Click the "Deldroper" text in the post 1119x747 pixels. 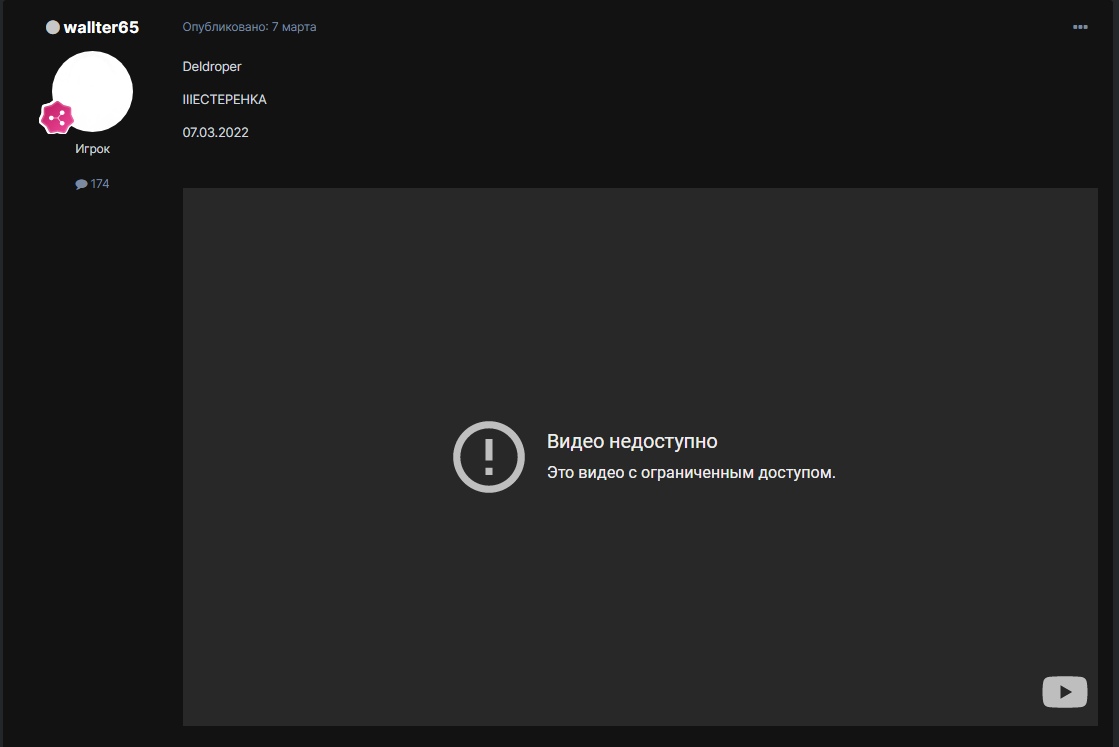[212, 66]
